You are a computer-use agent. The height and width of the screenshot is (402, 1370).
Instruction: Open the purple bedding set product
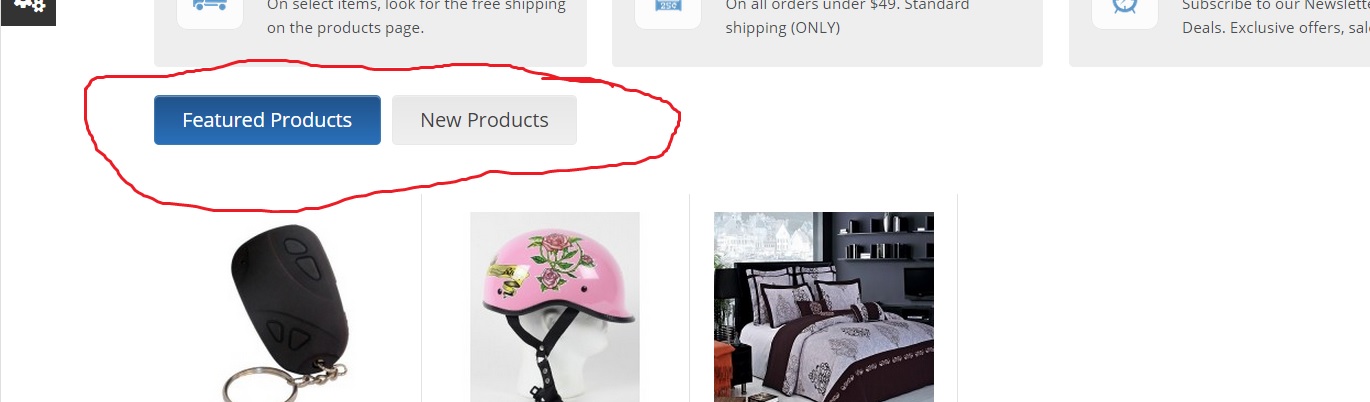point(824,307)
